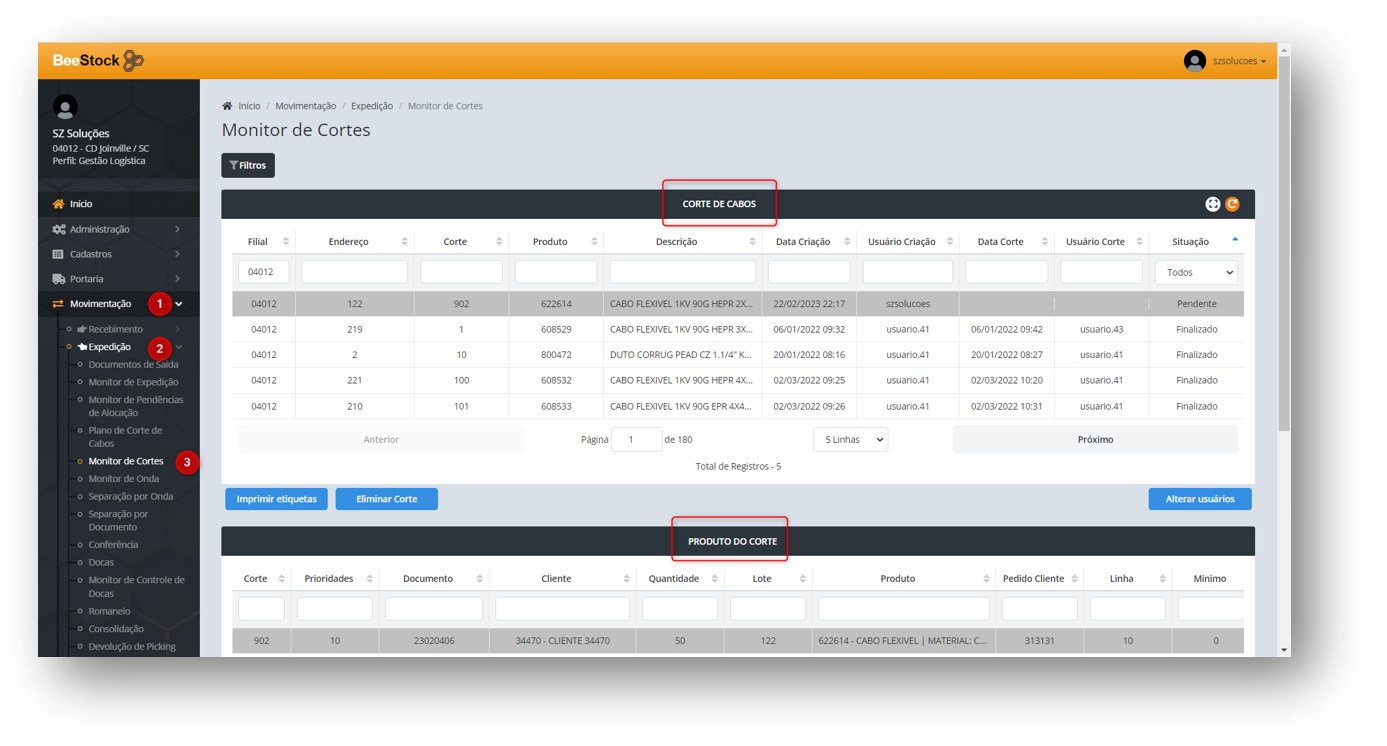The height and width of the screenshot is (746, 1387).
Task: Click the white crosshair icon in Corte de Cabos header
Action: pos(1212,204)
